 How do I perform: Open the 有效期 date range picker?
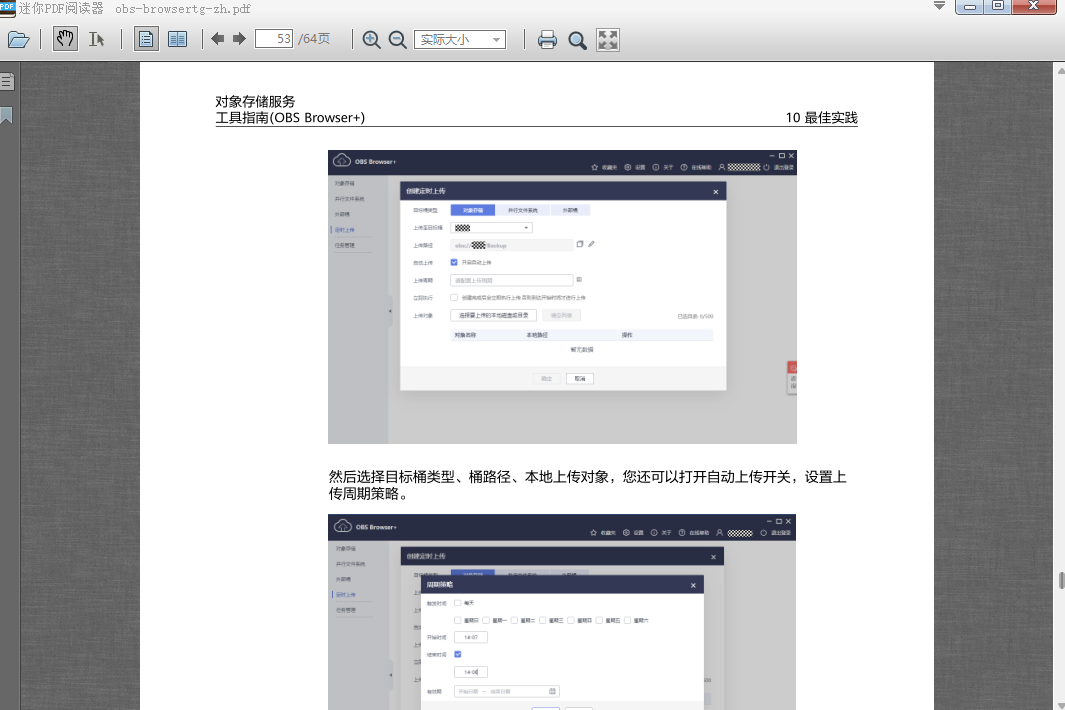(x=505, y=691)
